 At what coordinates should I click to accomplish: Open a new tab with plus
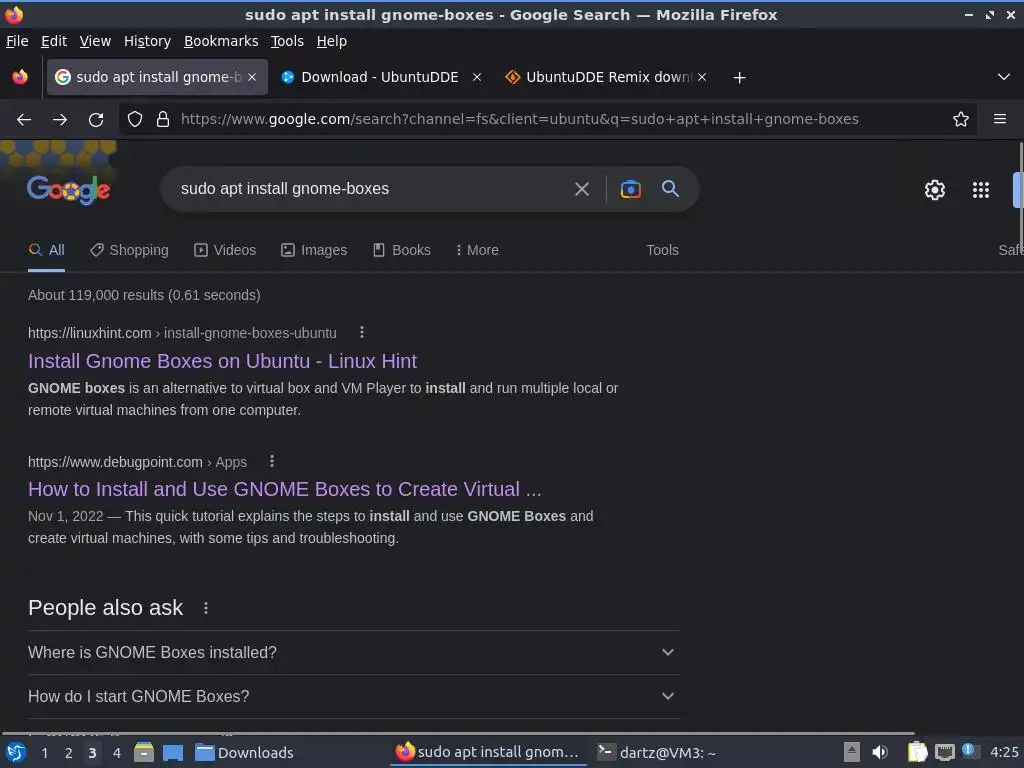739,78
